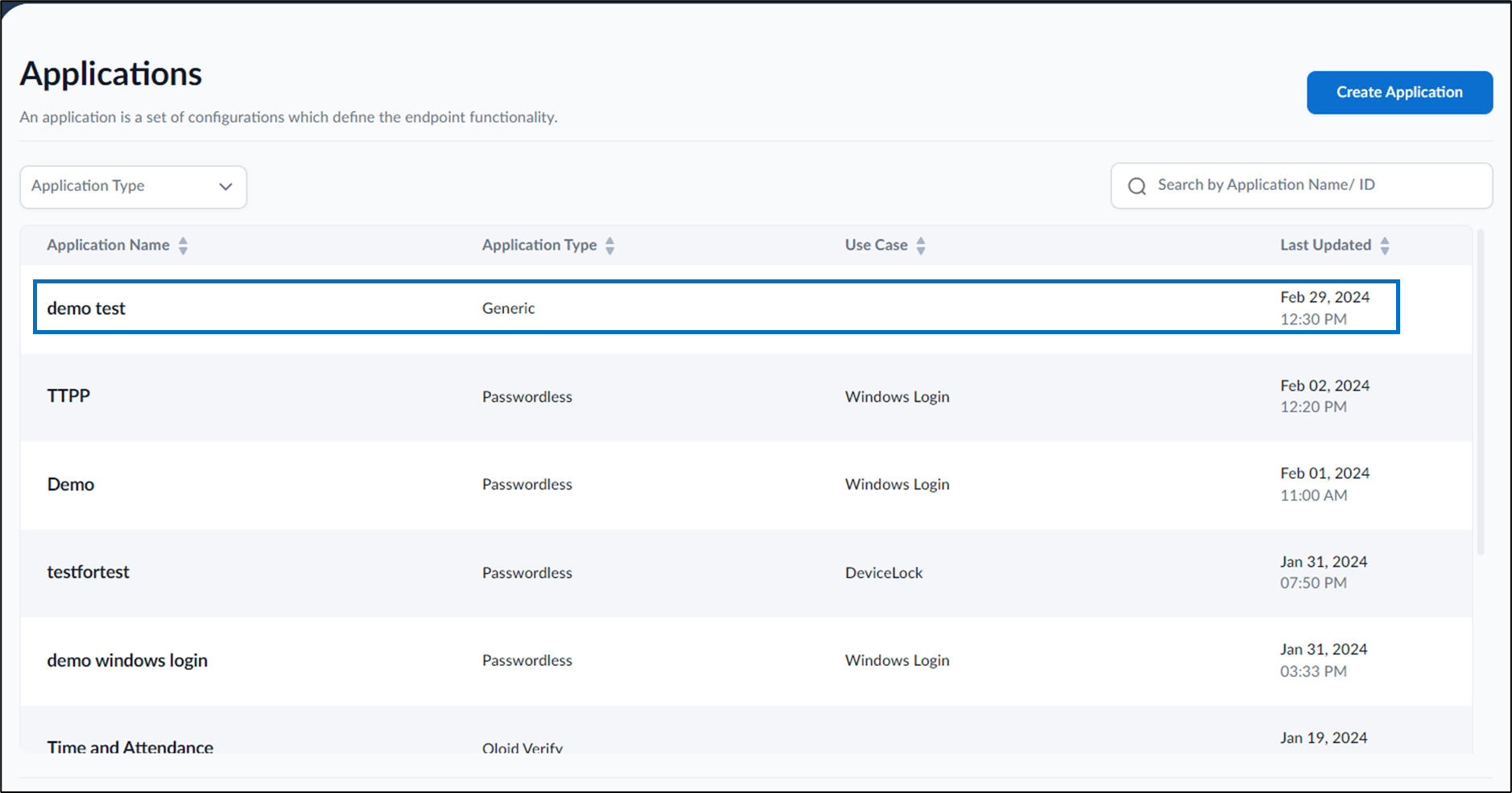Click the Last Updated column header text

1325,245
